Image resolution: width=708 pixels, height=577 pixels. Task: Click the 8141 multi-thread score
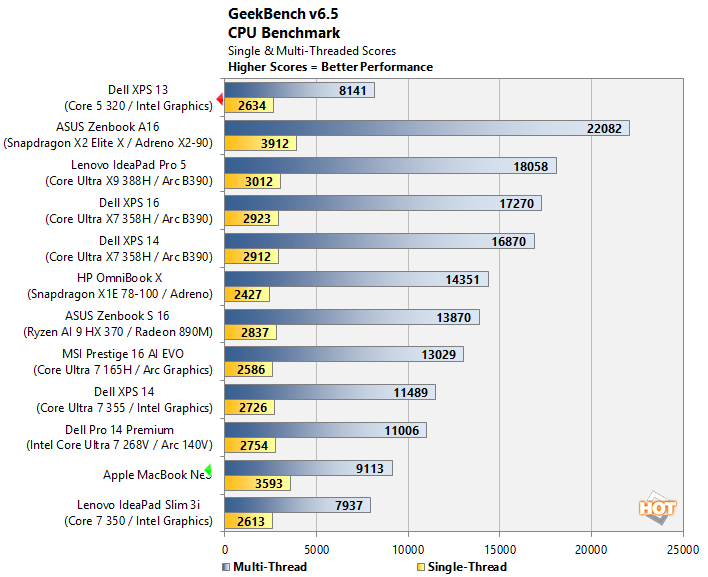353,91
